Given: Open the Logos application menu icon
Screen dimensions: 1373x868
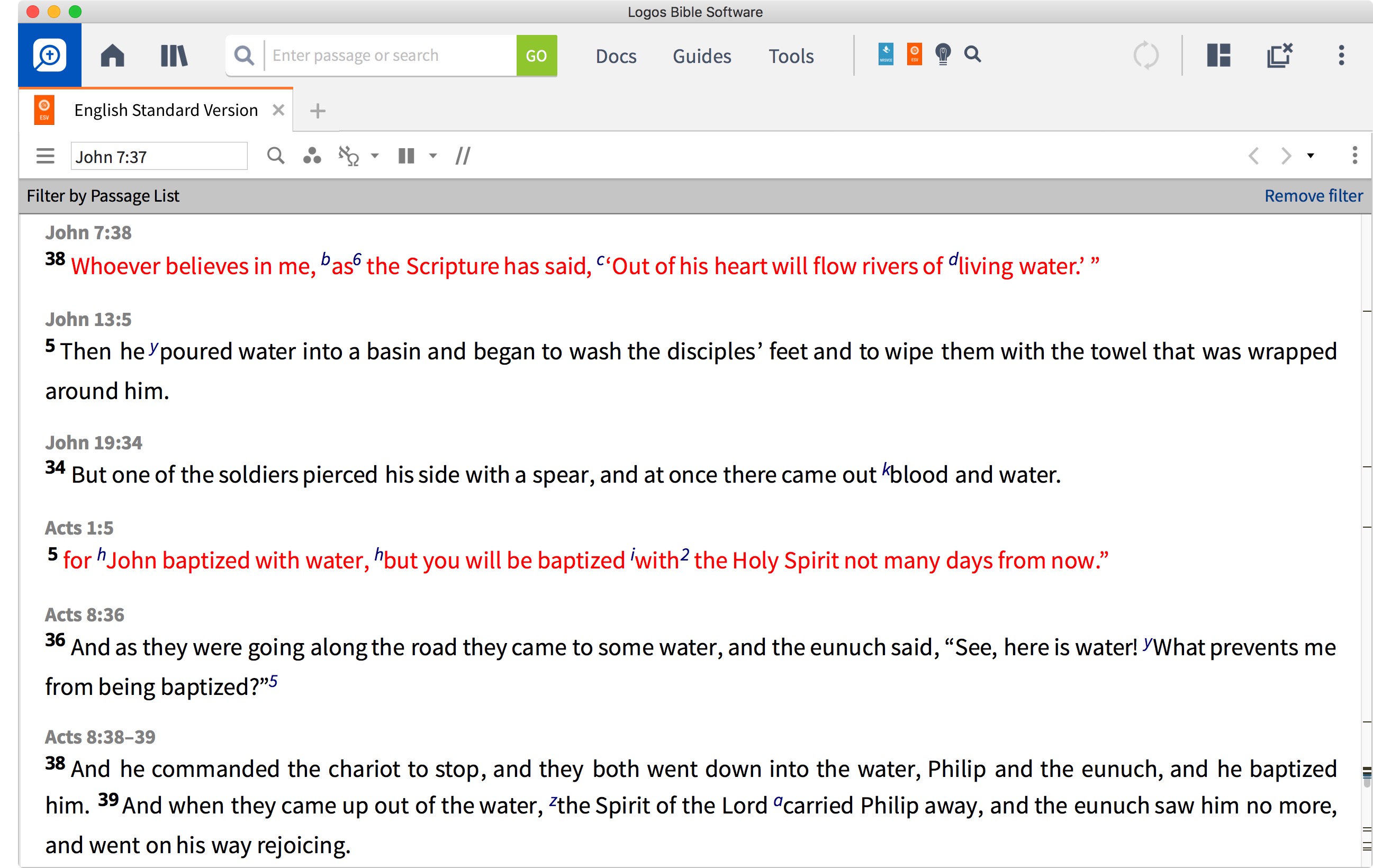Looking at the screenshot, I should pyautogui.click(x=50, y=56).
